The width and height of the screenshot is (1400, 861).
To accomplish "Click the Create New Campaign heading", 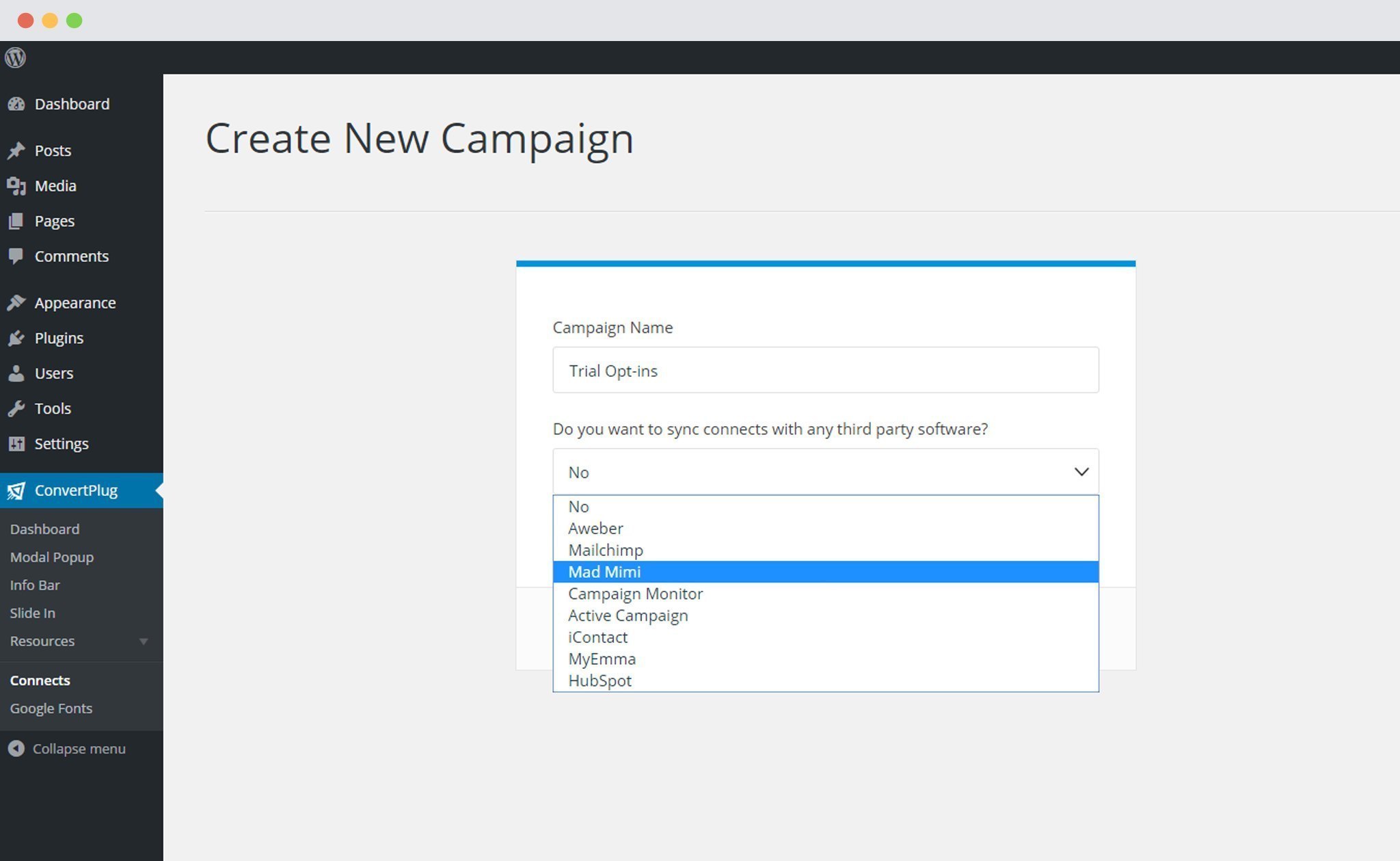I will tap(420, 140).
